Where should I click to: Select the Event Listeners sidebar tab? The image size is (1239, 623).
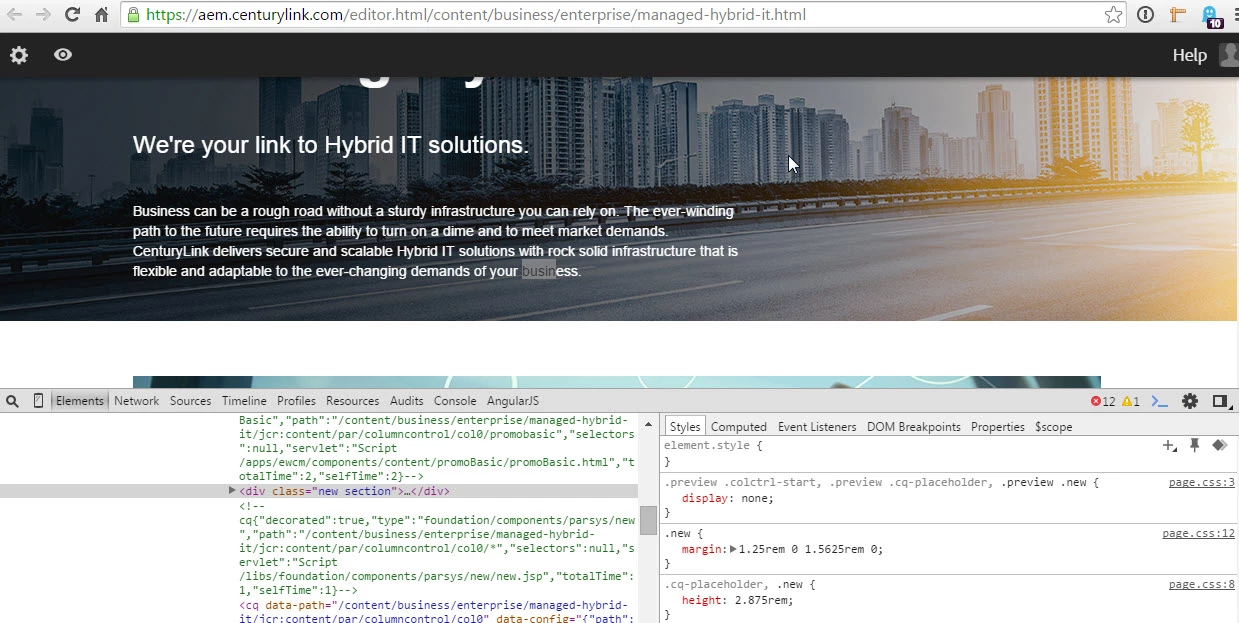817,427
